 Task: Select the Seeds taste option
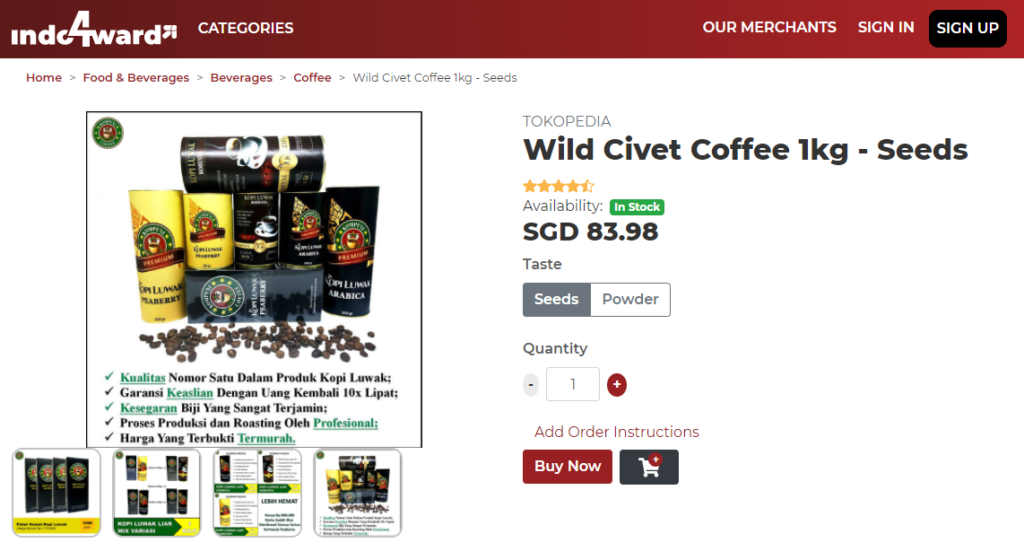tap(556, 300)
